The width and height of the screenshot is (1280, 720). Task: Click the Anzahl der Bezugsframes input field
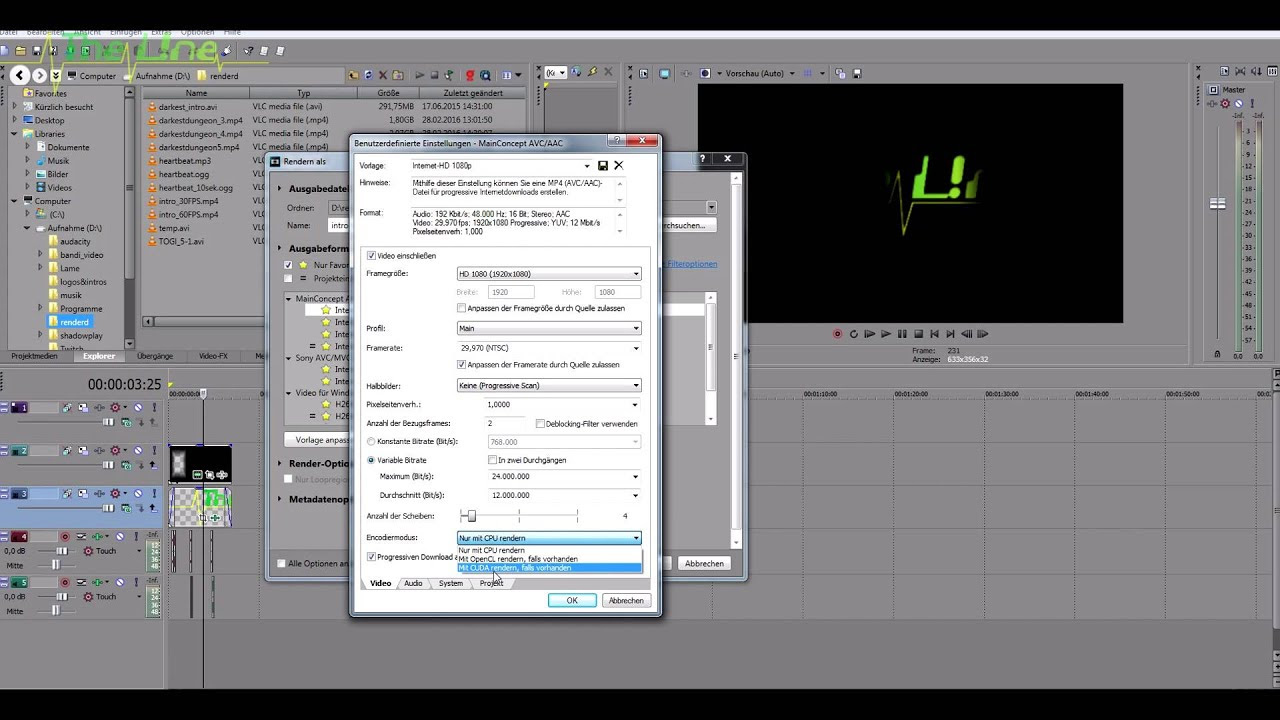[507, 423]
